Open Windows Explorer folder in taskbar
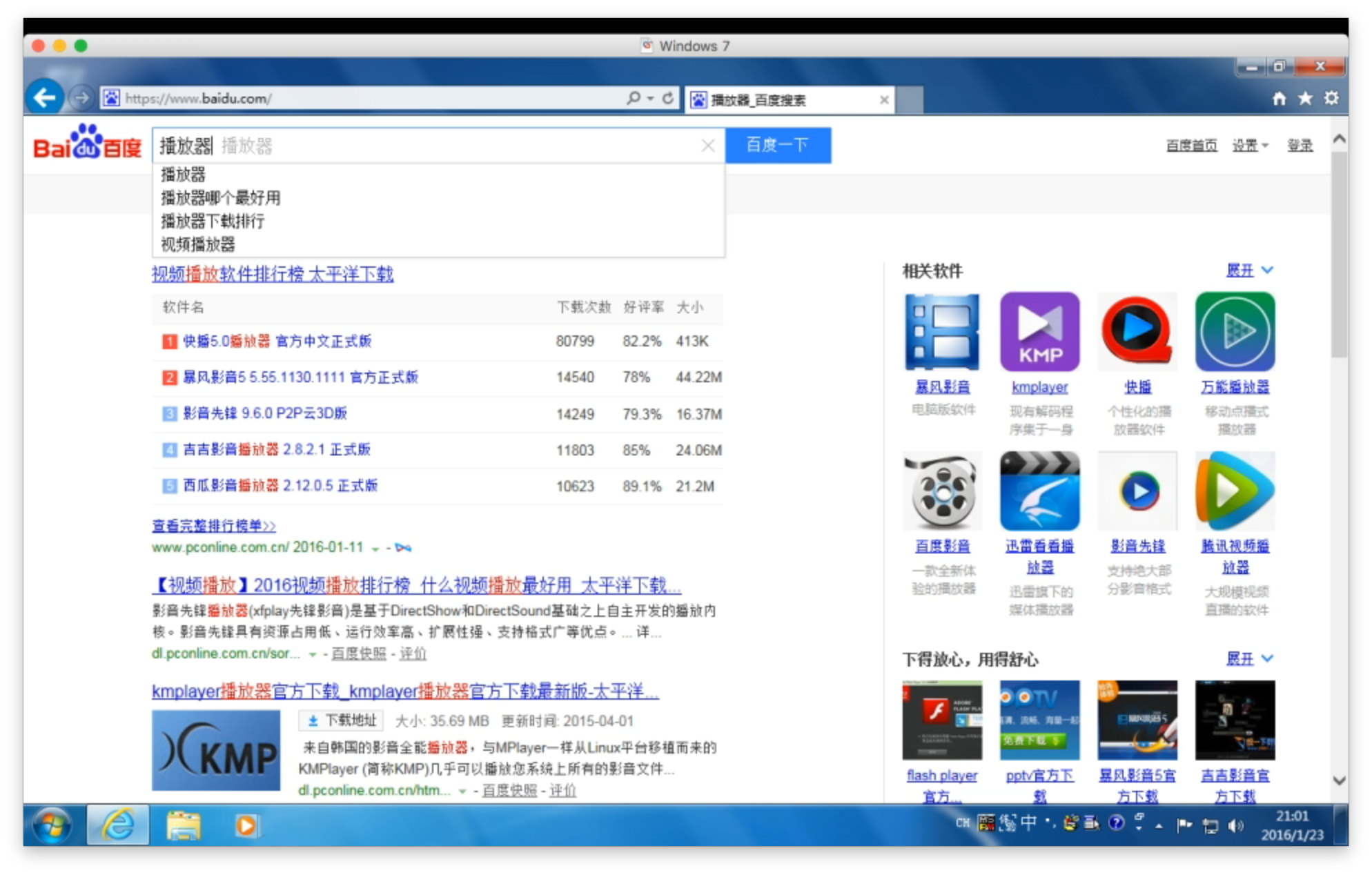The image size is (1372, 875). tap(183, 825)
